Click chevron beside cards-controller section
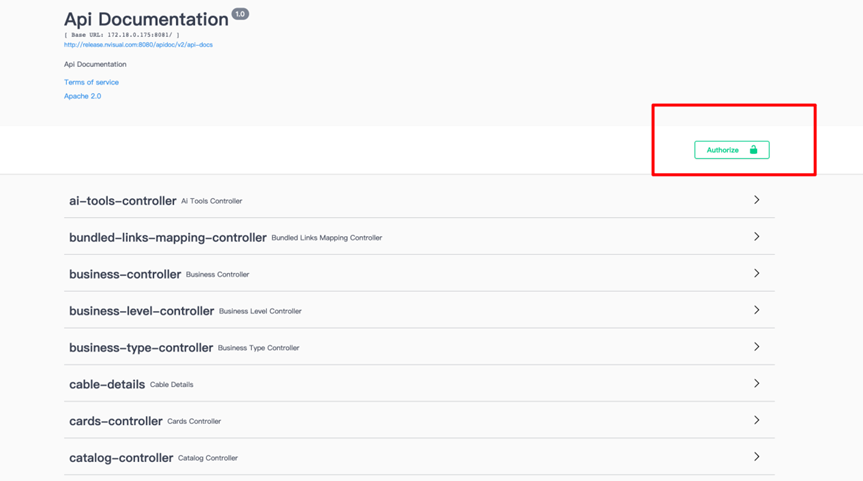Image resolution: width=863 pixels, height=481 pixels. (756, 420)
